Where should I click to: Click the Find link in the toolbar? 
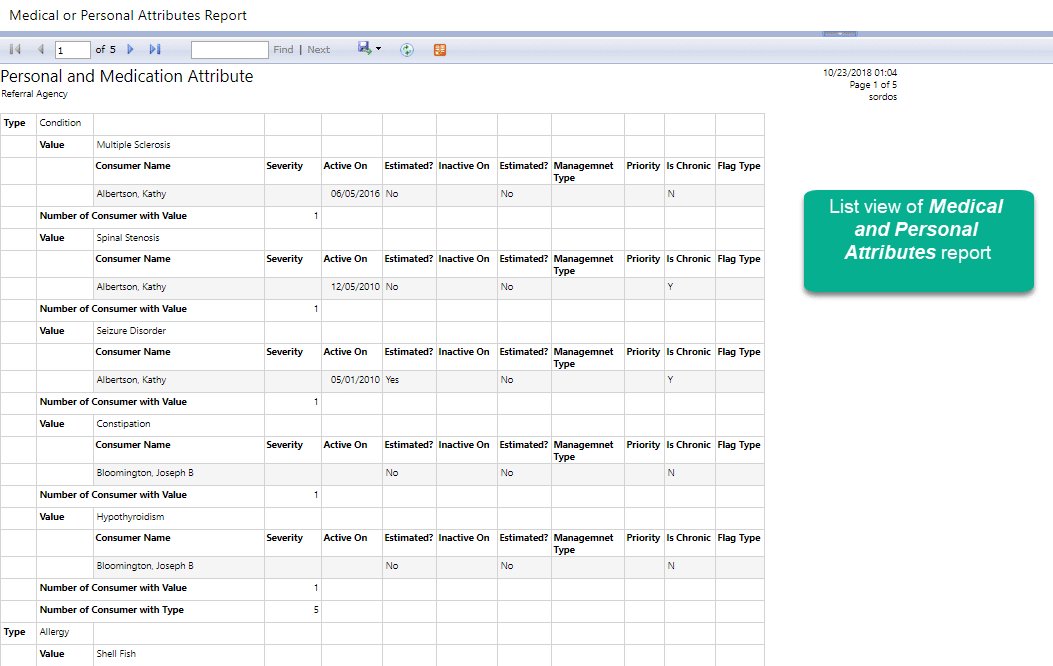(x=281, y=48)
